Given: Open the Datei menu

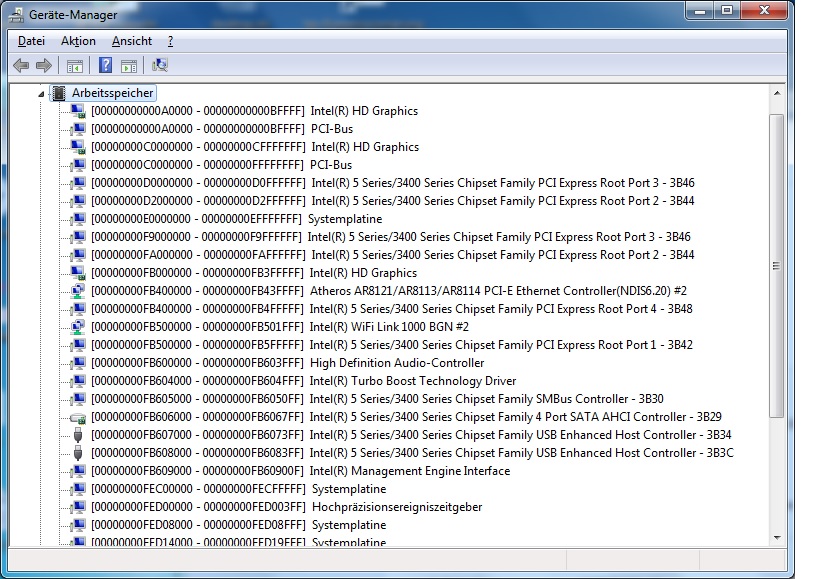Looking at the screenshot, I should tap(31, 41).
